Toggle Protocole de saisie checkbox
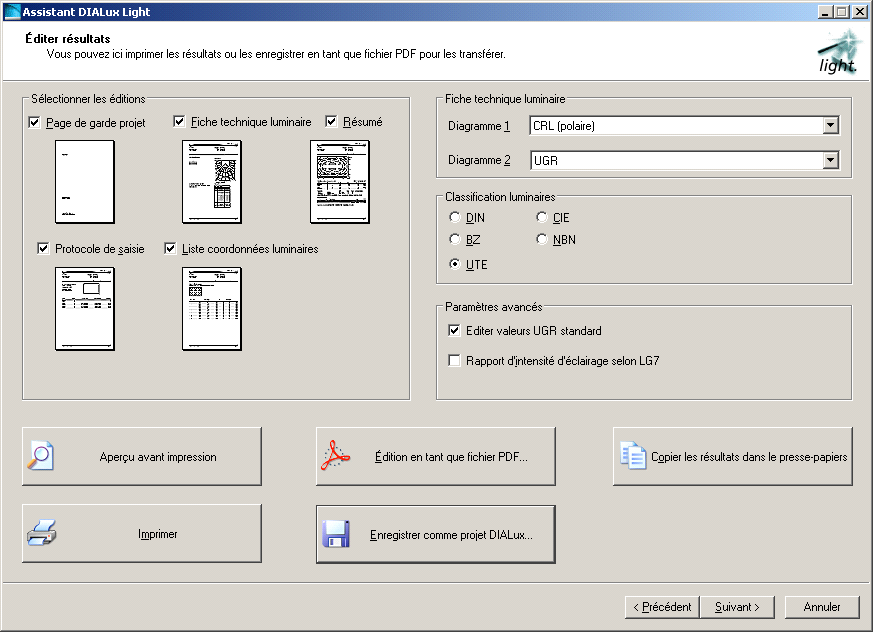873x632 pixels. [x=43, y=248]
